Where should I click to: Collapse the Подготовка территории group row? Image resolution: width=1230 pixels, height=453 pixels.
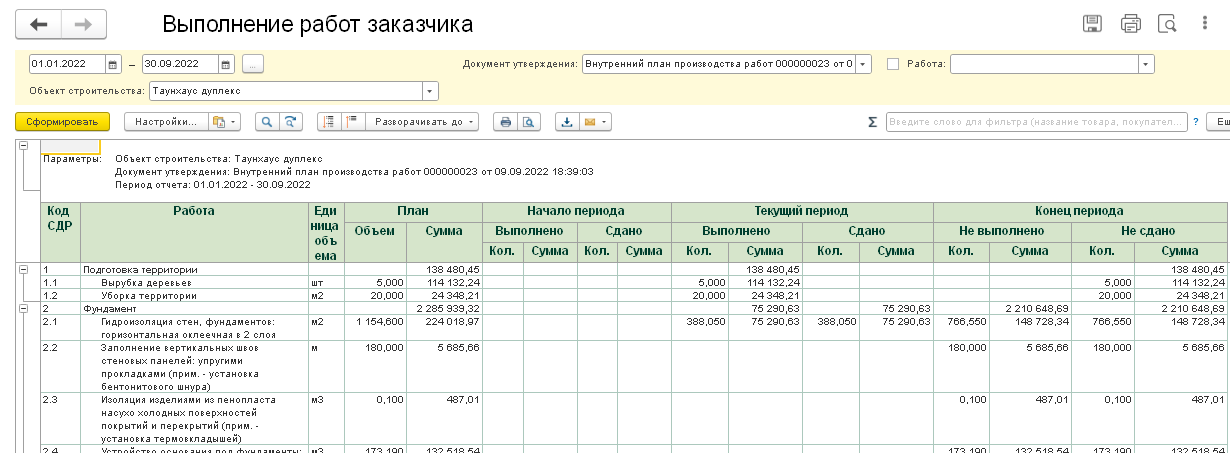(23, 270)
